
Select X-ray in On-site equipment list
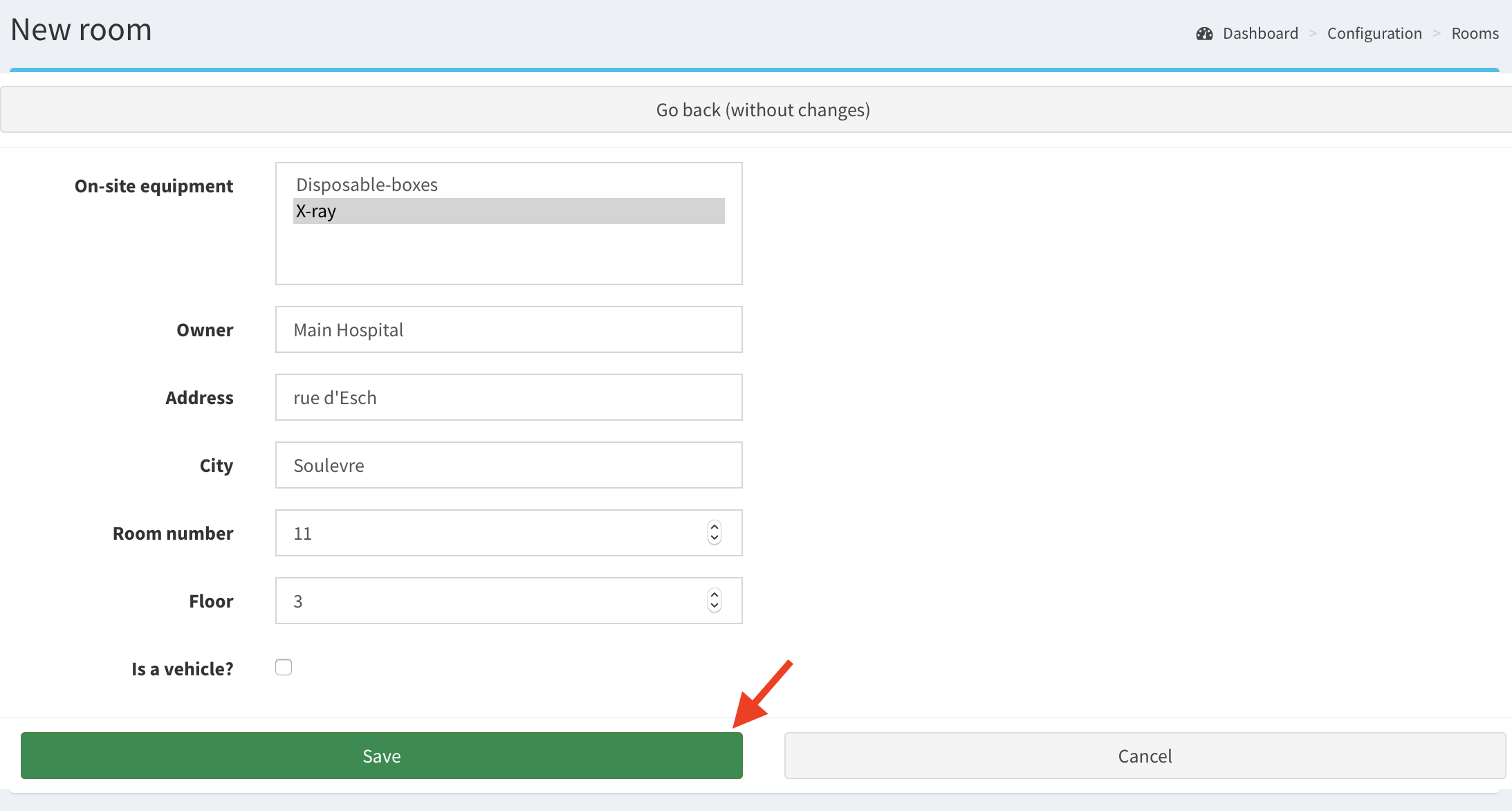[508, 211]
